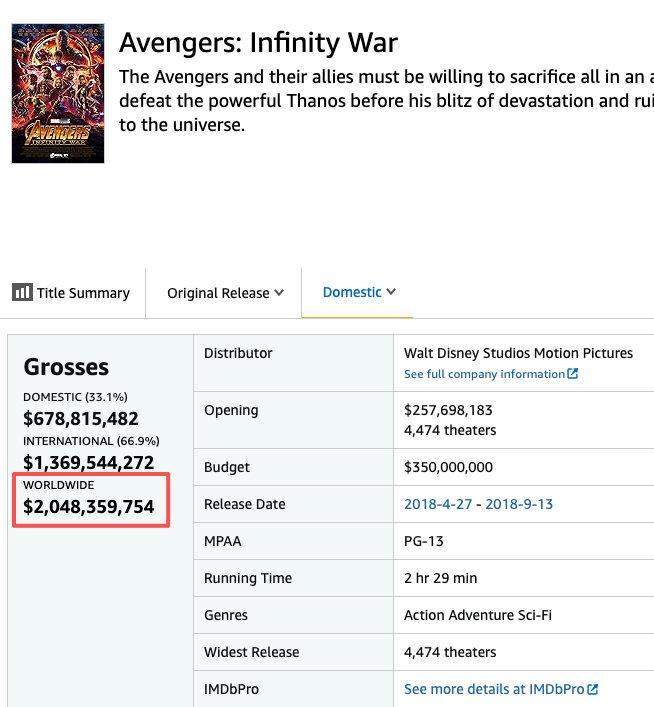Click the Walt Disney Studios Motion Pictures text
This screenshot has height=707, width=654.
pyautogui.click(x=518, y=353)
